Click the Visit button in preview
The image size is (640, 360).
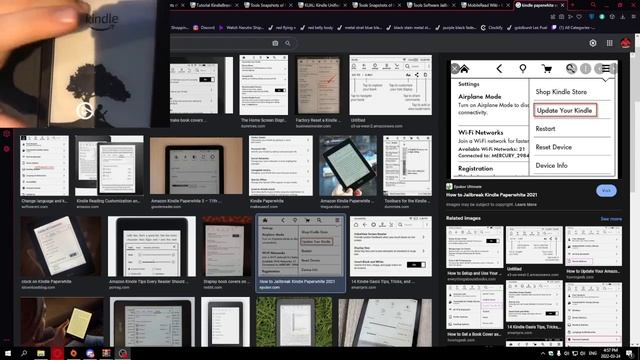pos(606,191)
